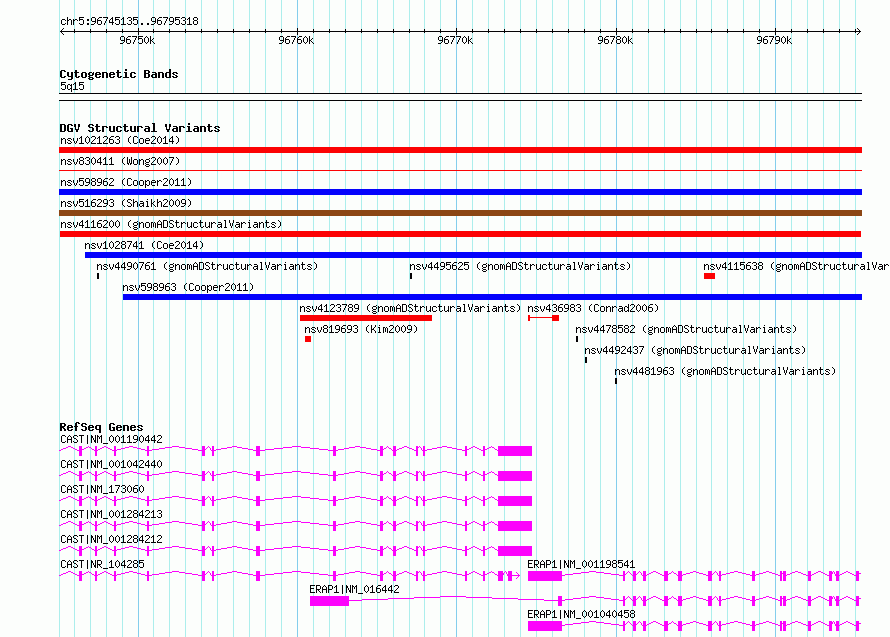Select the nsv1028741 (Coe2014) blue bar
Screen dimensions: 890x637
(473, 255)
